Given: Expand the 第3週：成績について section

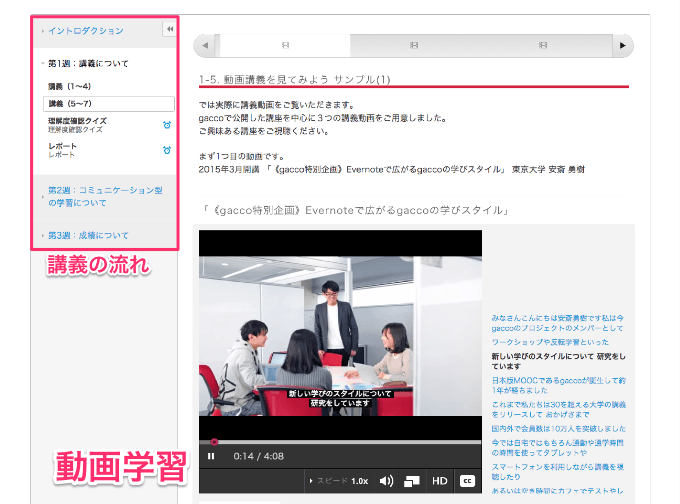Looking at the screenshot, I should coord(88,236).
